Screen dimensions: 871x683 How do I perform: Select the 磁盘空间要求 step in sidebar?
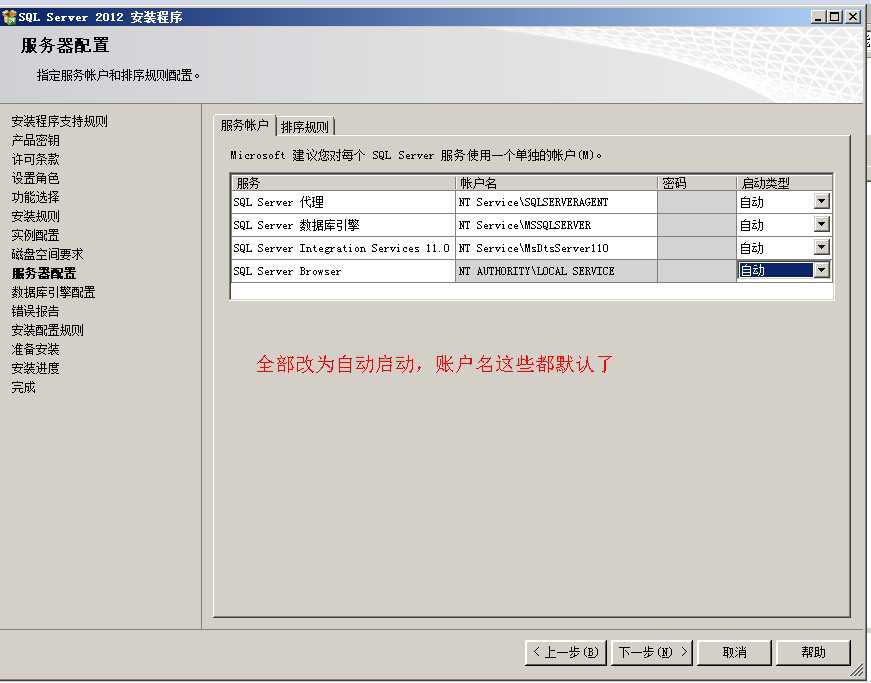pyautogui.click(x=47, y=254)
